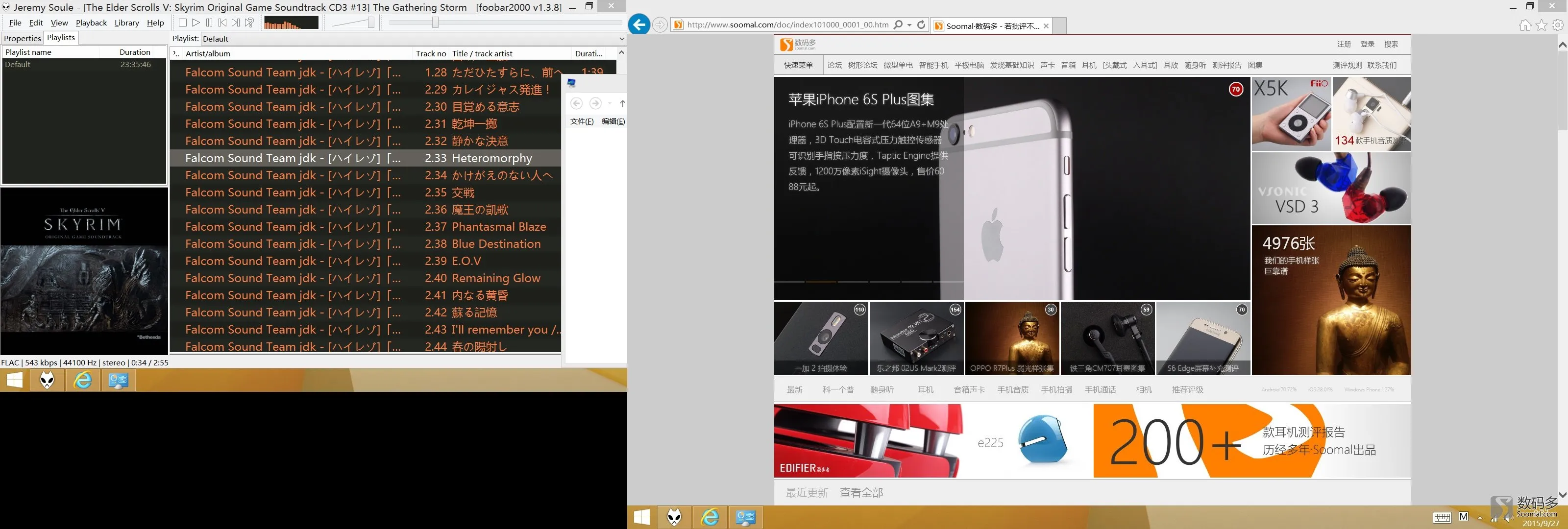The image size is (1568, 529).
Task: Open the File menu in foobar2000
Action: click(x=15, y=23)
